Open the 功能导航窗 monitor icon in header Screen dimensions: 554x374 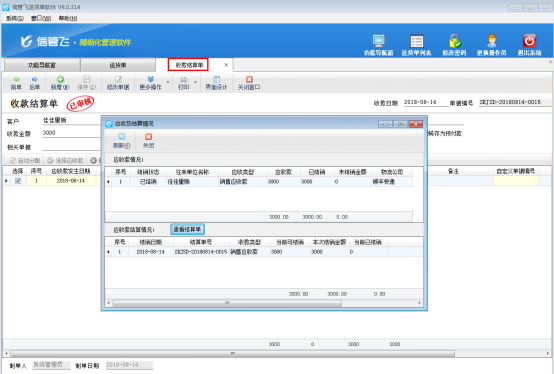click(378, 41)
